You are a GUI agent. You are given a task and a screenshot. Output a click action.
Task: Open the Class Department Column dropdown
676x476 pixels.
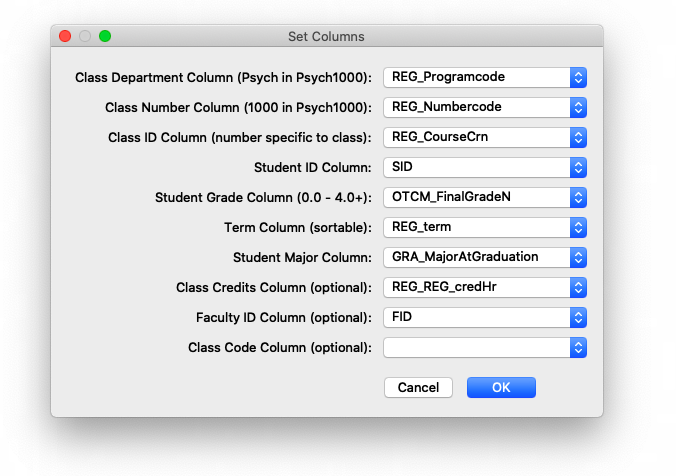coord(485,77)
